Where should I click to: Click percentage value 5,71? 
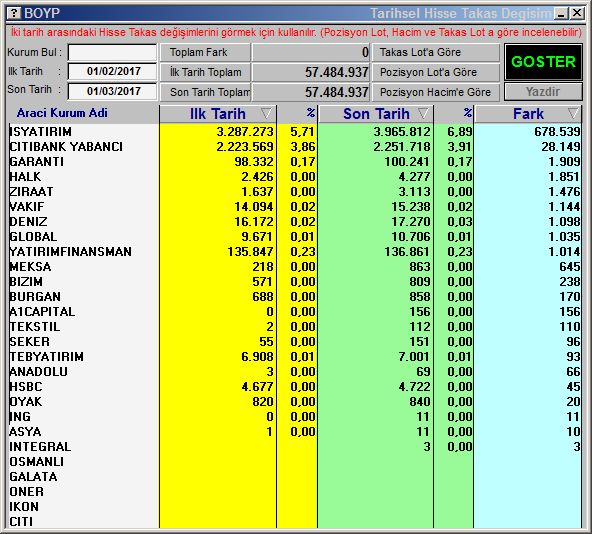pos(303,132)
